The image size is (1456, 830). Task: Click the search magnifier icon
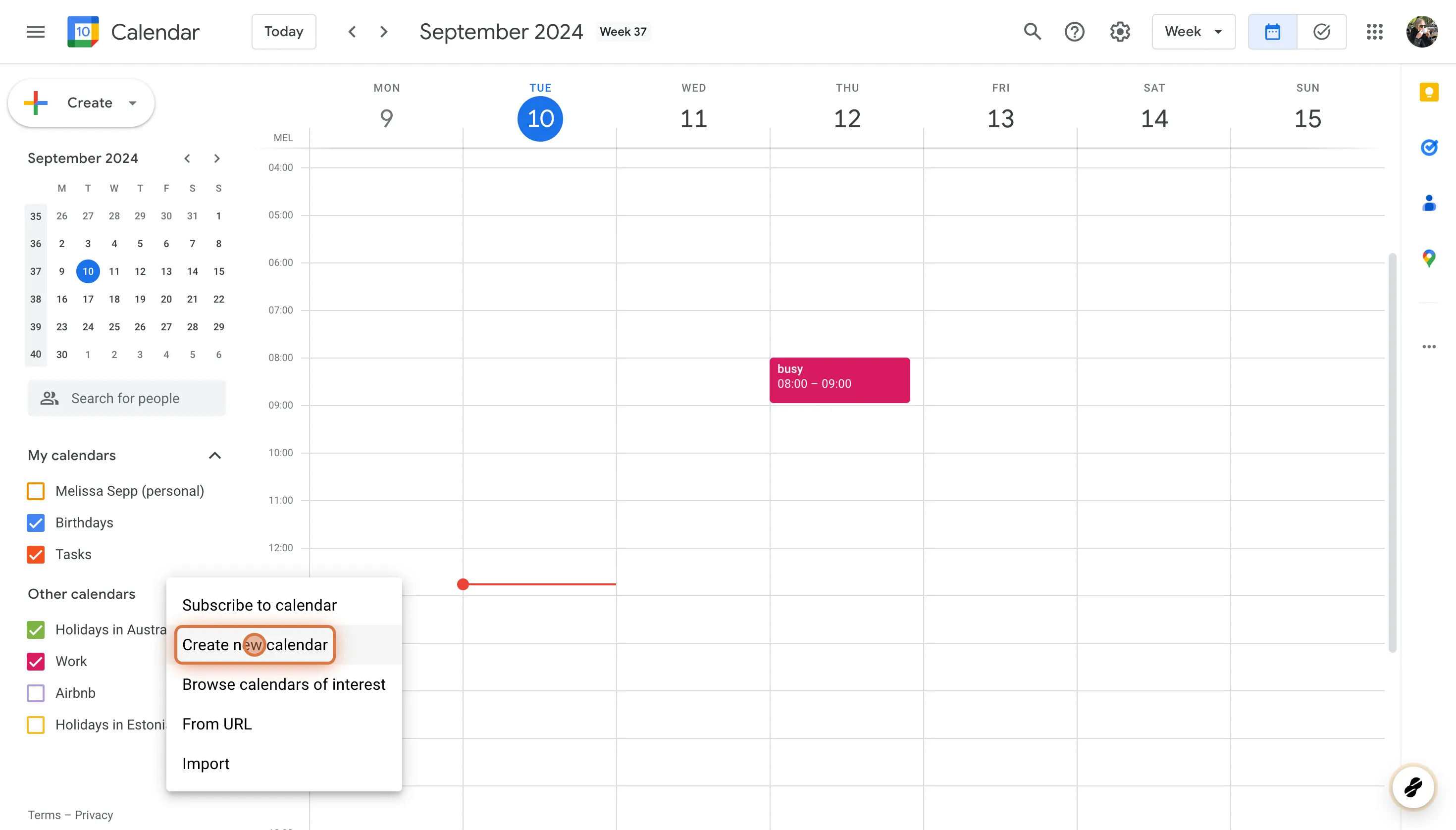1032,32
